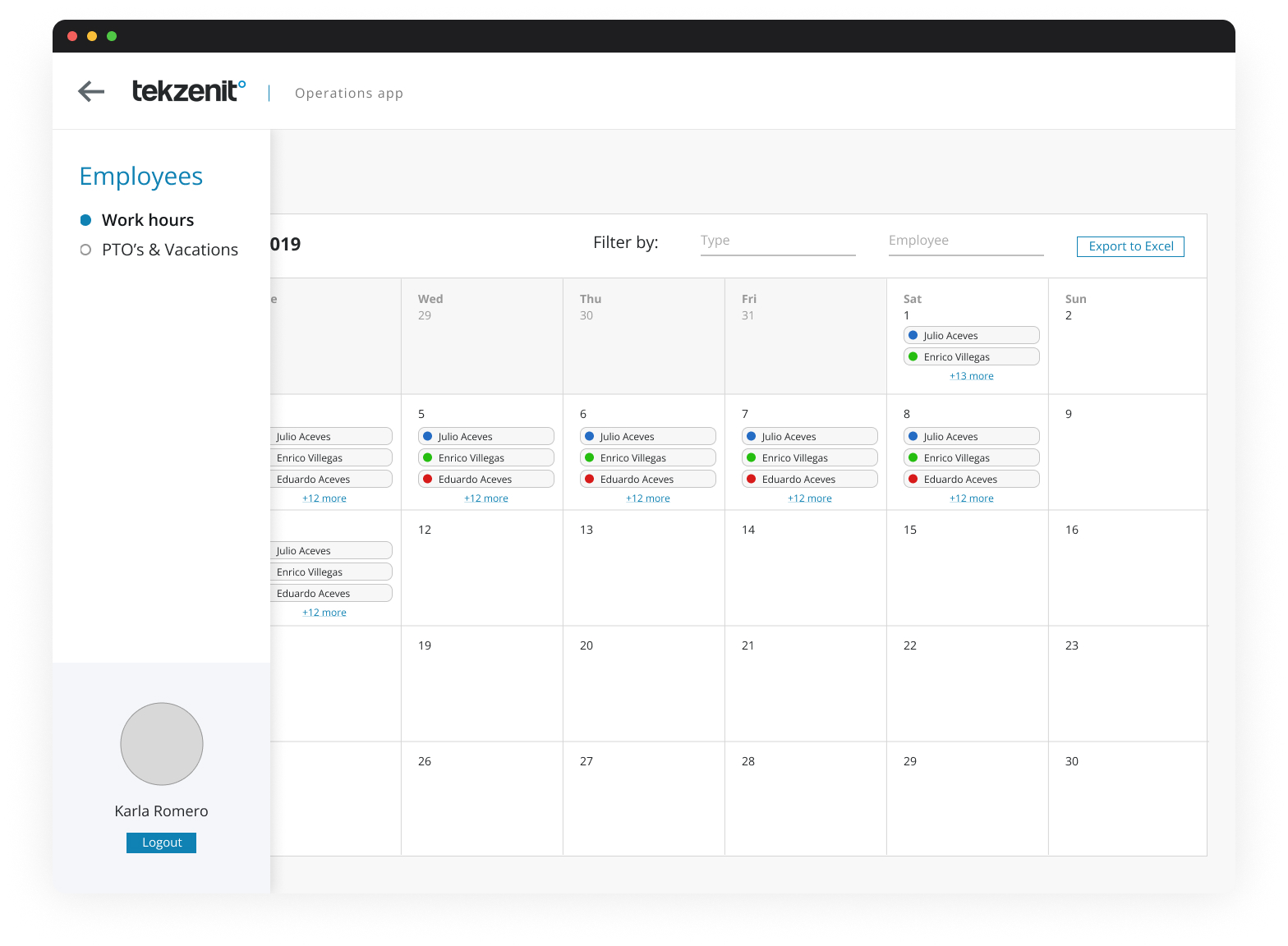Click the Export to Excel button
The image size is (1288, 946).
coord(1130,246)
